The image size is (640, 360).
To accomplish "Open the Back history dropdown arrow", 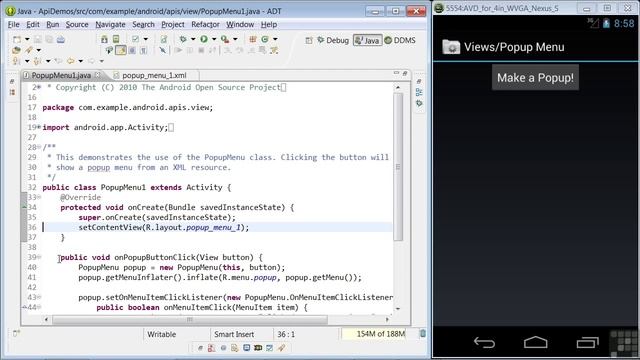I will tap(81, 61).
